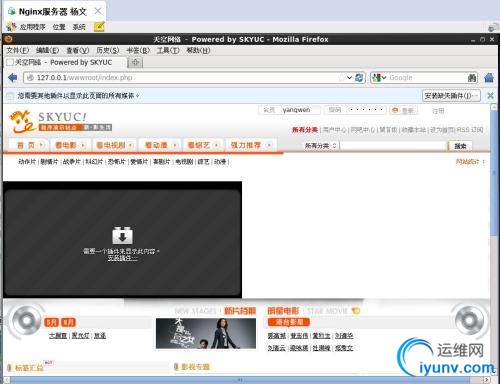Expand the arrow beside 看动漫 nav item
Viewport: 500px width, 384px height.
[x=174, y=145]
